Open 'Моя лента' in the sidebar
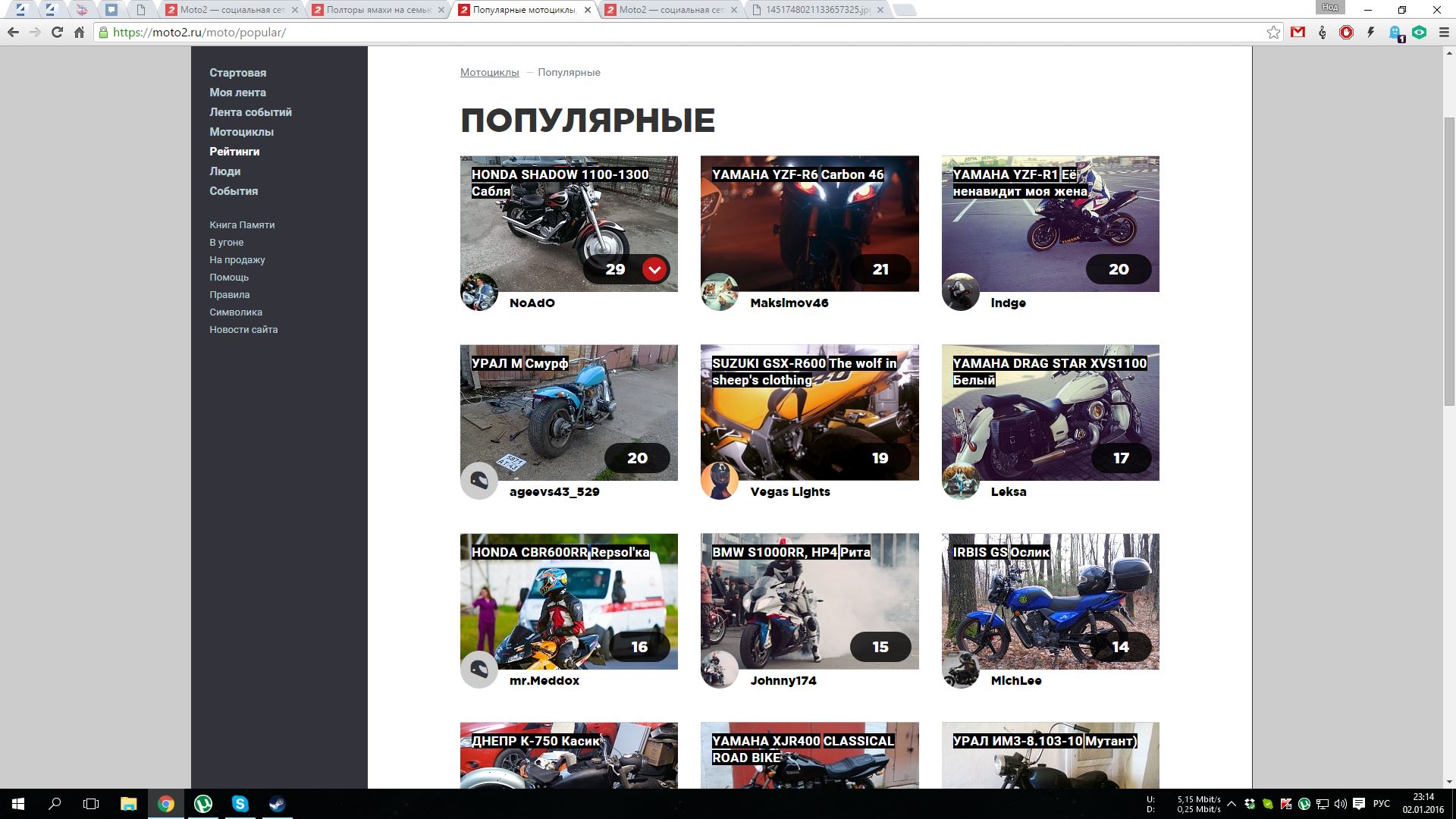The width and height of the screenshot is (1456, 819). point(238,93)
